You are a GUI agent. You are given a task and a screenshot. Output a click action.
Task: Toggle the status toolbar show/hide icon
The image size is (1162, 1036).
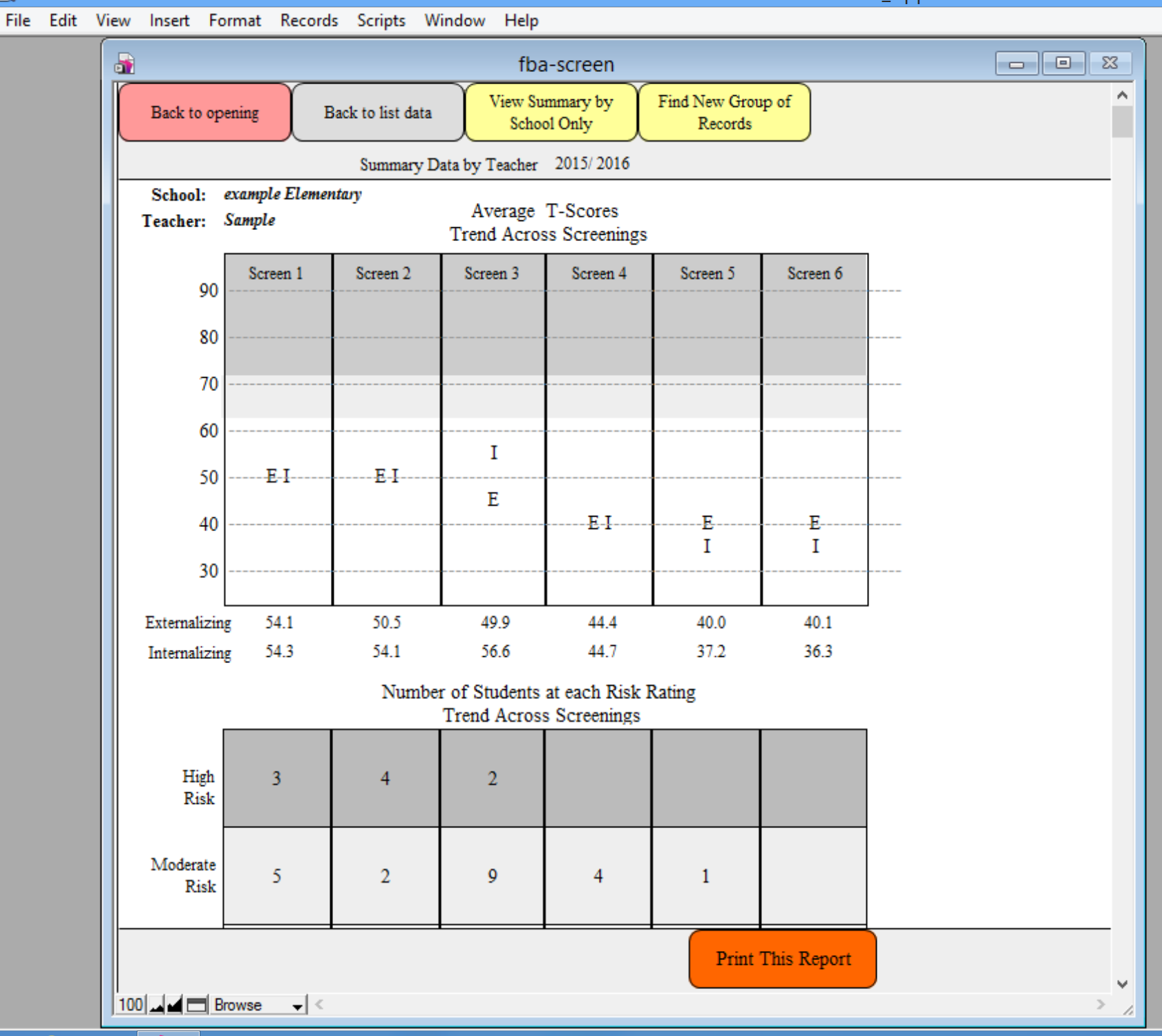[x=197, y=1005]
